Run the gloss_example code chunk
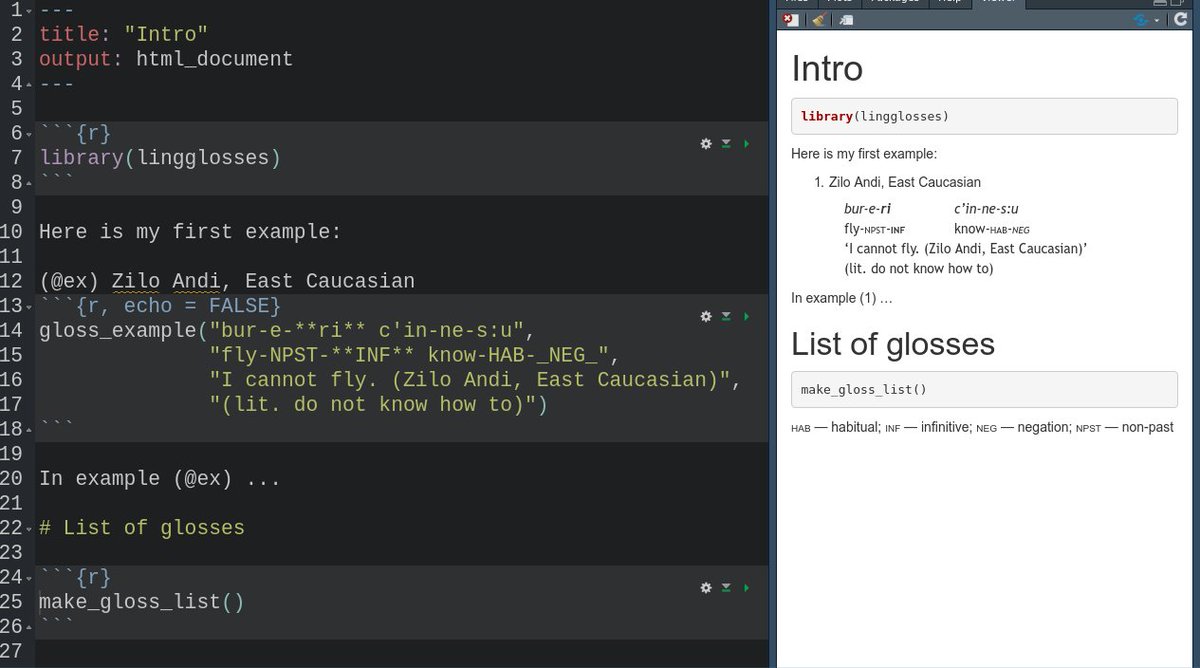The width and height of the screenshot is (1200, 668). coord(746,316)
